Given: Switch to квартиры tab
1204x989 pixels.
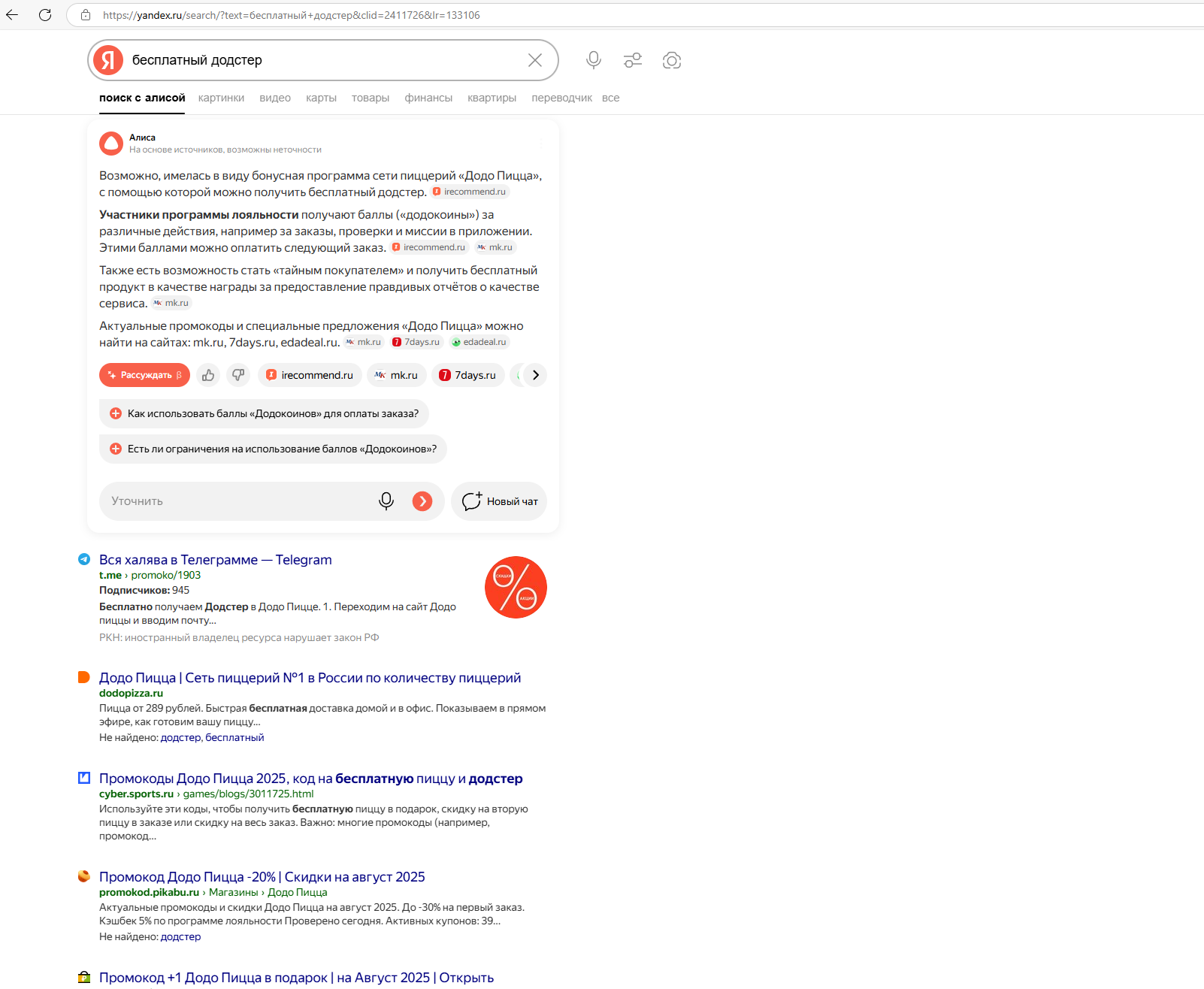Looking at the screenshot, I should click(492, 98).
